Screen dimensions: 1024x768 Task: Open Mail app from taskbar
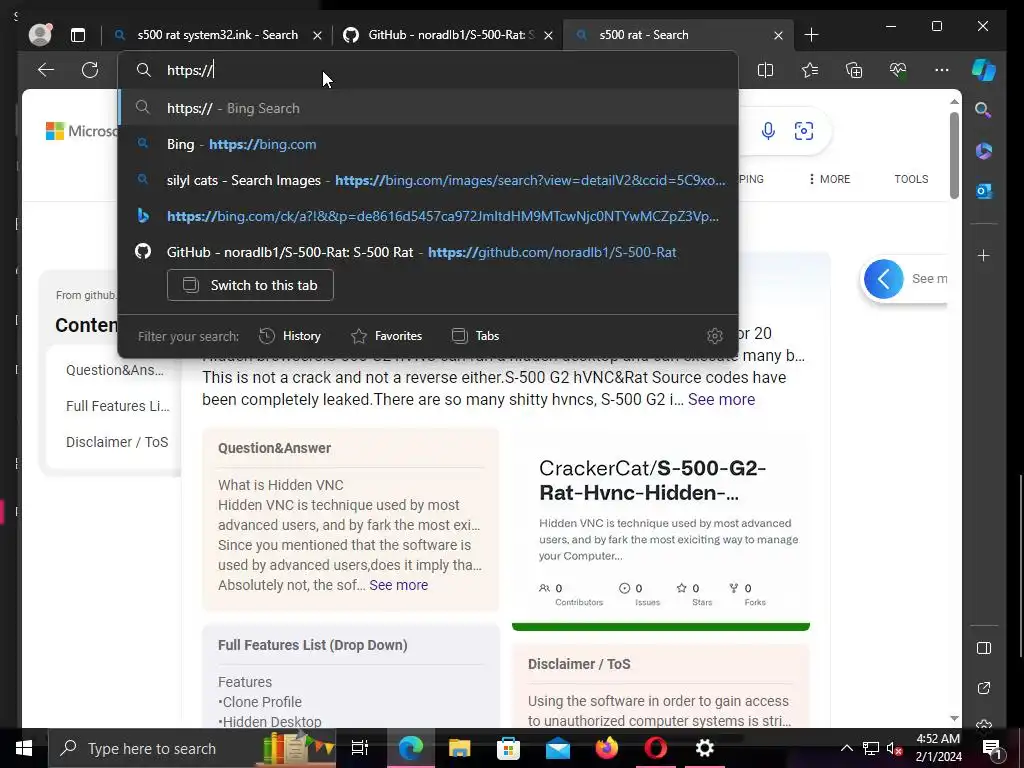(x=558, y=748)
